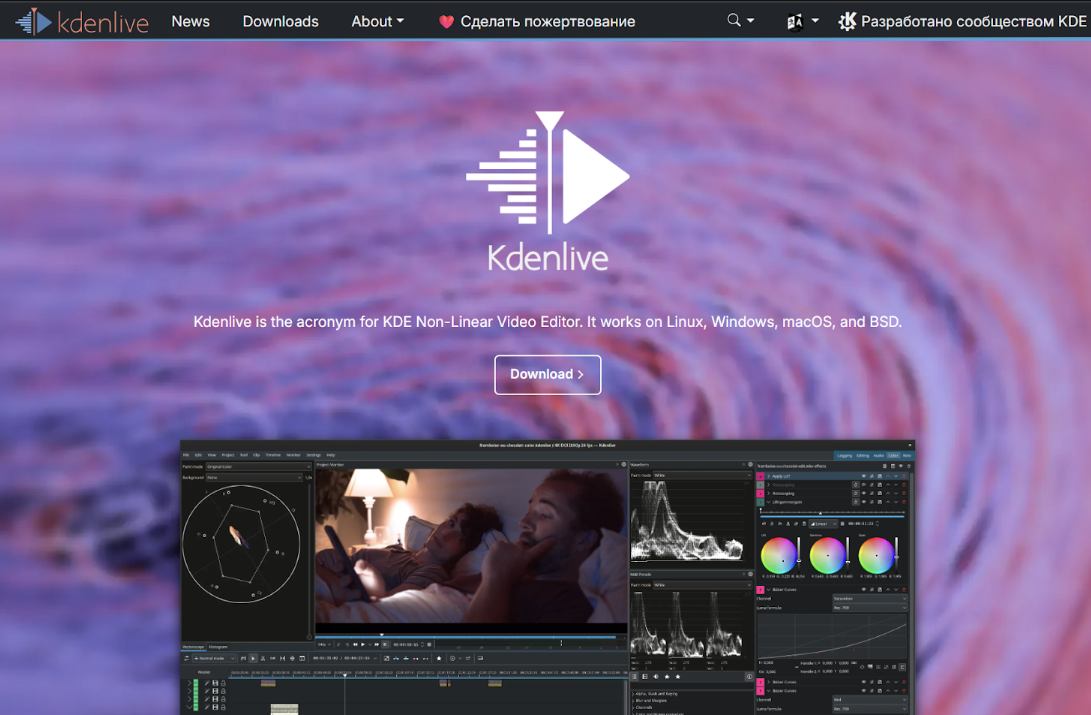Go to the Downloads page

click(x=280, y=22)
